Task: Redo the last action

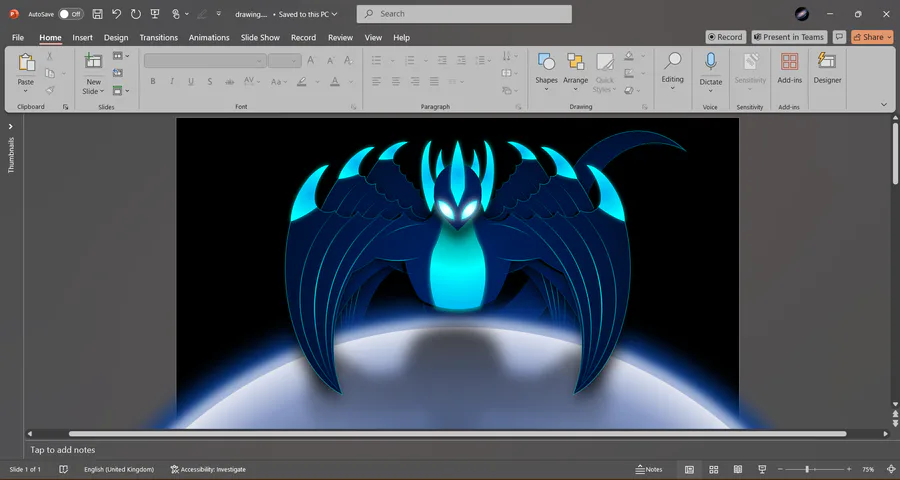Action: click(135, 14)
